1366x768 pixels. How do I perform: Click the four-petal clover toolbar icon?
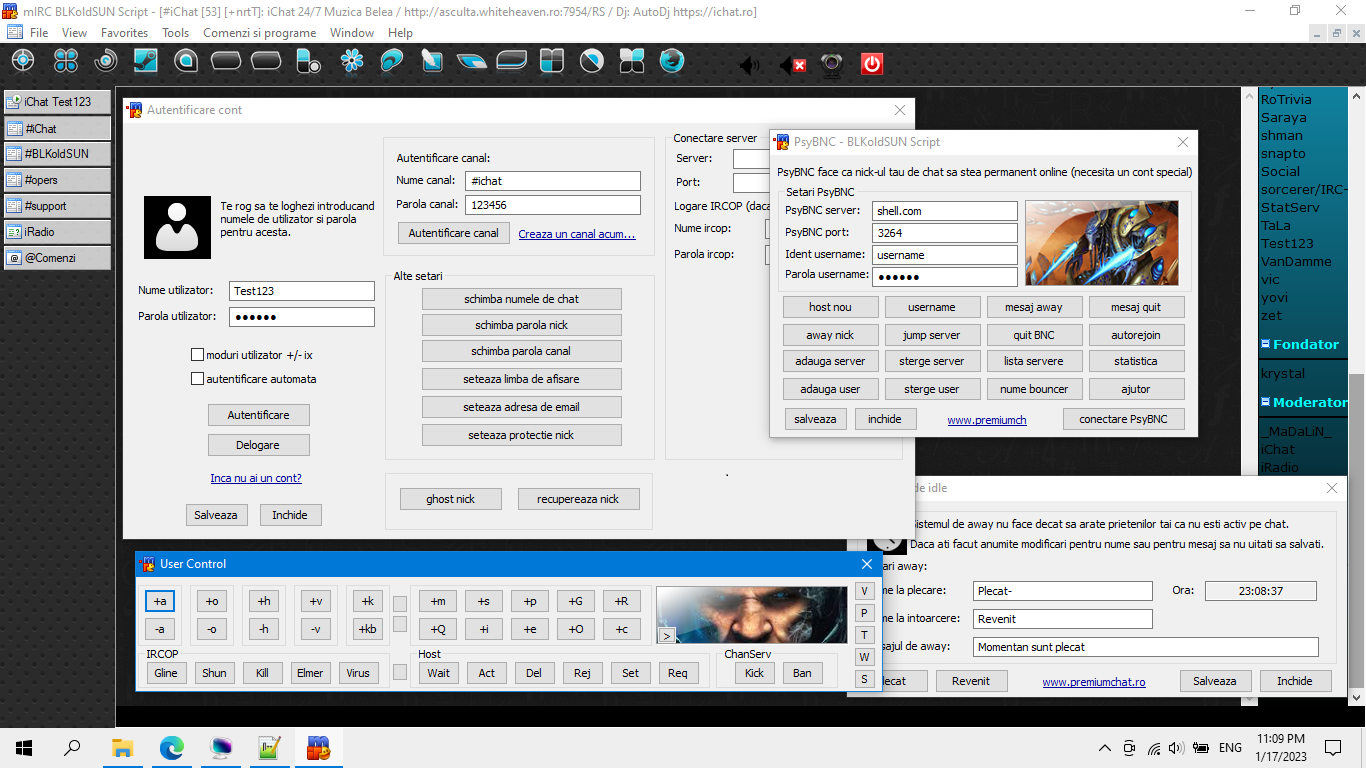click(66, 62)
